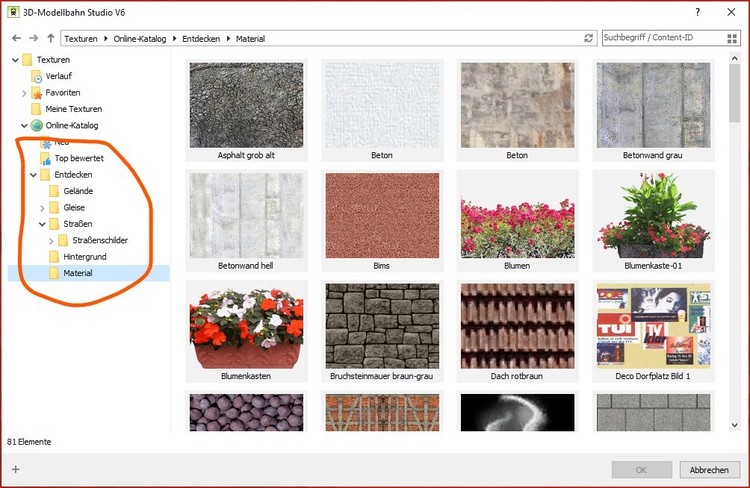
Task: Click the Abbrechen button
Action: click(x=709, y=469)
